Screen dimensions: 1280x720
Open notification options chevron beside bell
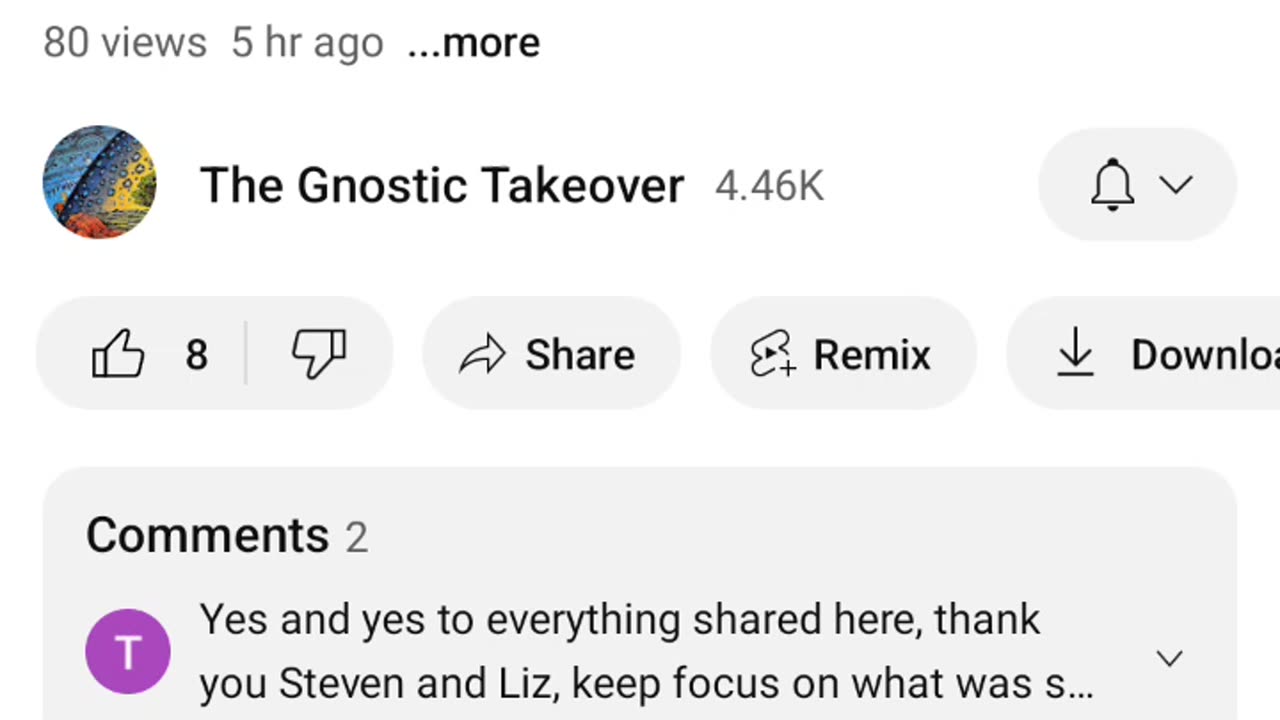pos(1176,185)
